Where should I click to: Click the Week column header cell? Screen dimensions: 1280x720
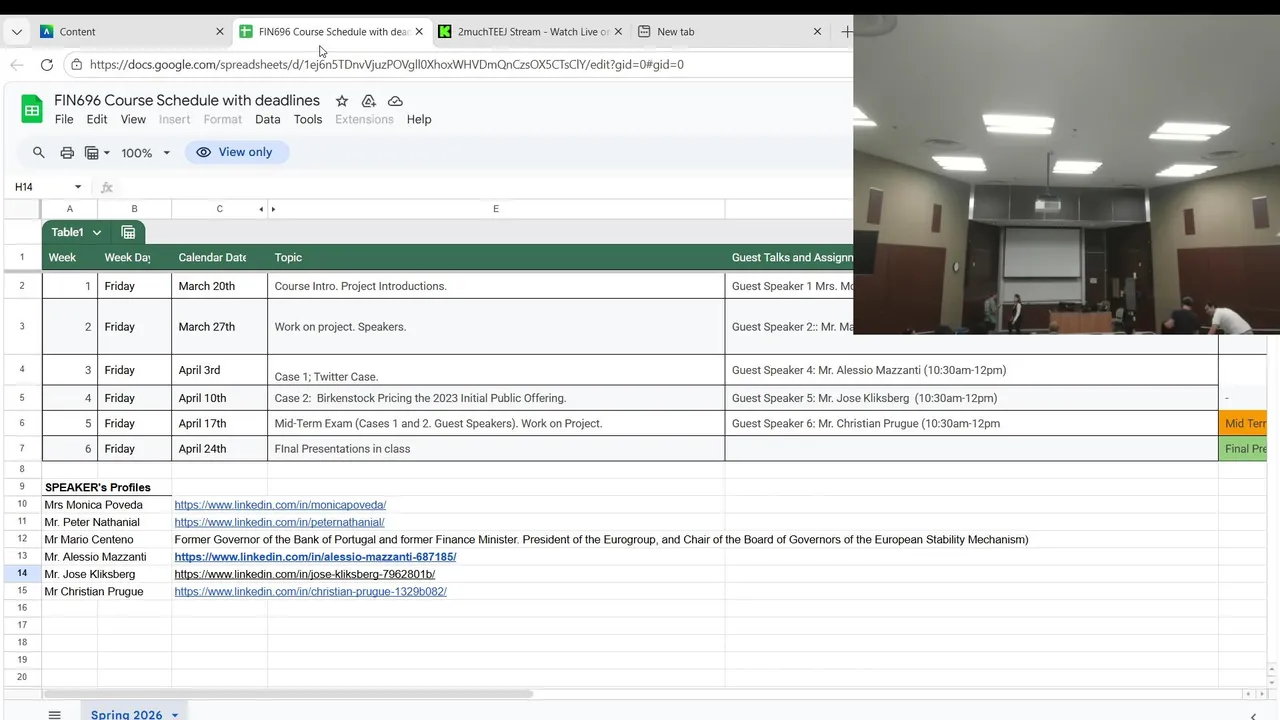pyautogui.click(x=69, y=257)
